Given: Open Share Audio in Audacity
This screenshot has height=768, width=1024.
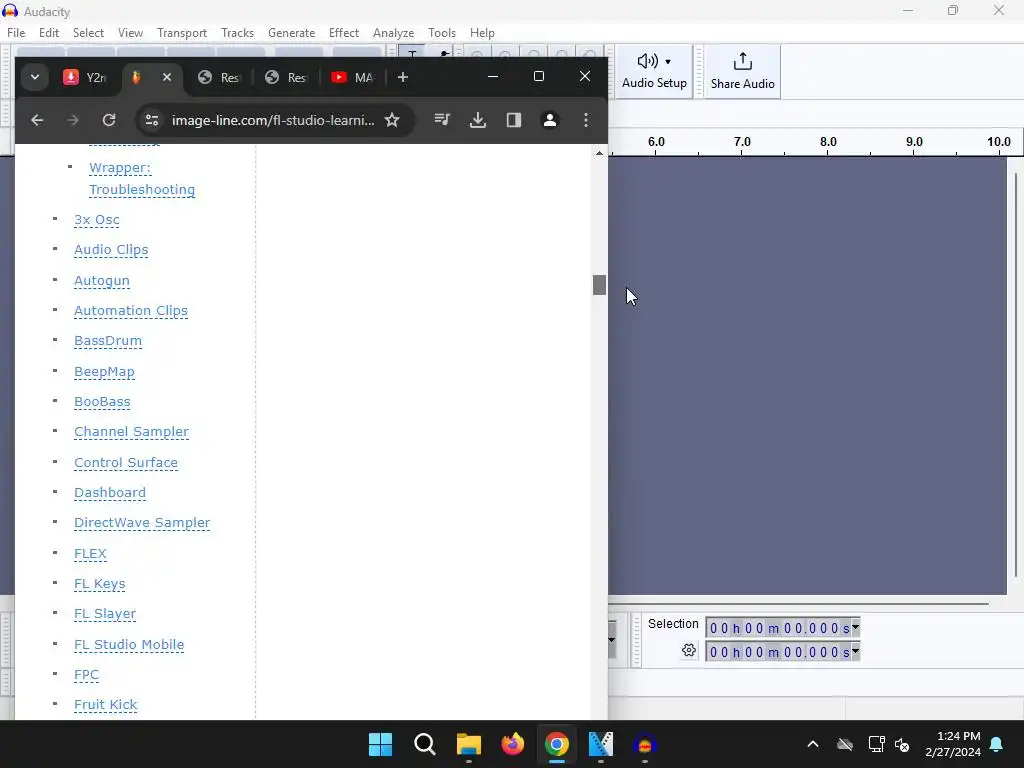Looking at the screenshot, I should pos(743,71).
